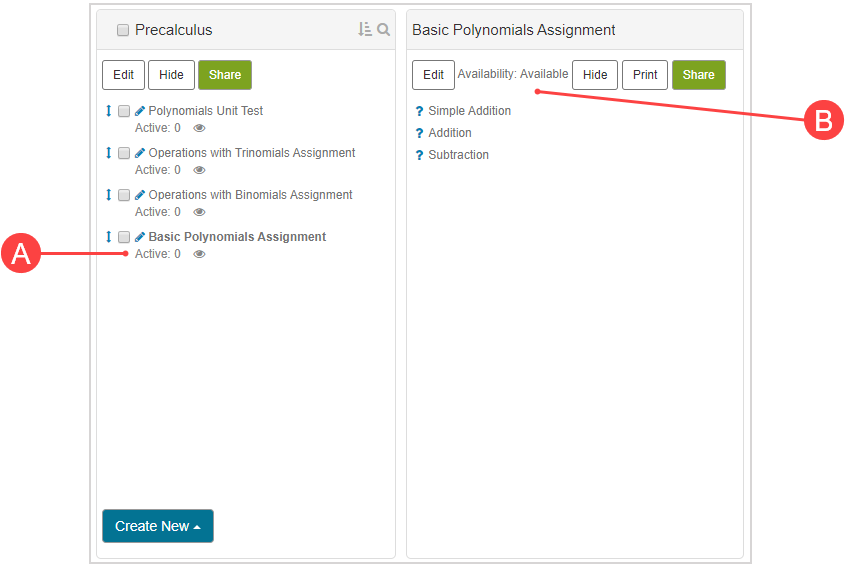845x564 pixels.
Task: Check the Precalculus select-all checkbox
Action: click(x=123, y=31)
